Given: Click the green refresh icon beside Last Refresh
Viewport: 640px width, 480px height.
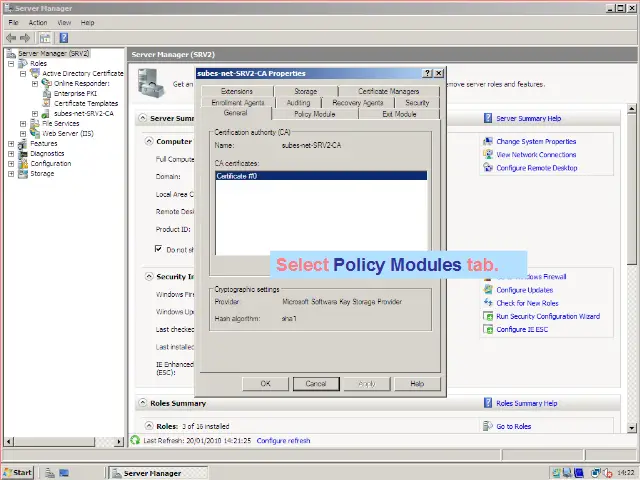Looking at the screenshot, I should (x=135, y=440).
